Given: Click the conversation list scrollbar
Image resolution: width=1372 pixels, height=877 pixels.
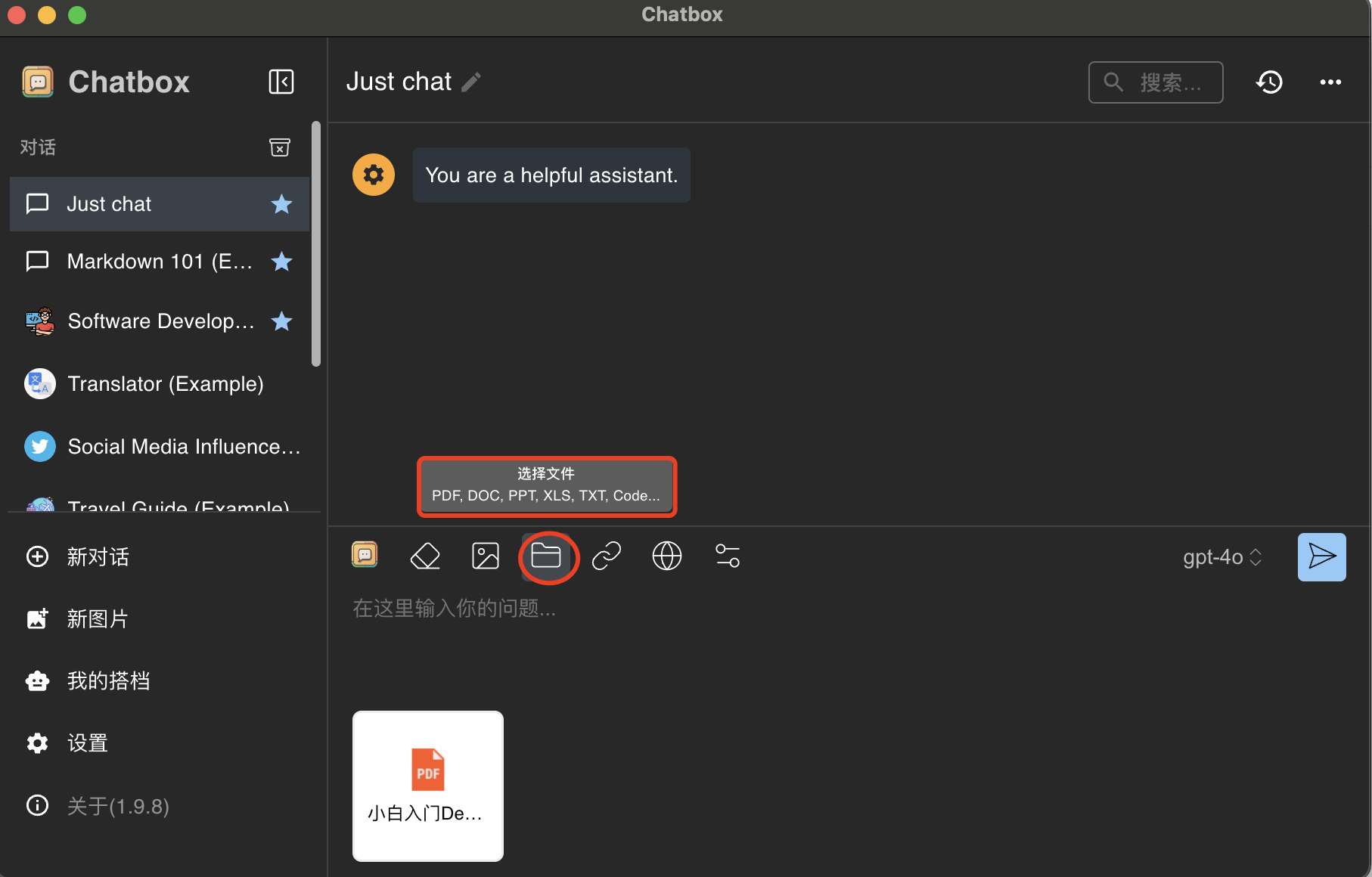Looking at the screenshot, I should pos(316,243).
